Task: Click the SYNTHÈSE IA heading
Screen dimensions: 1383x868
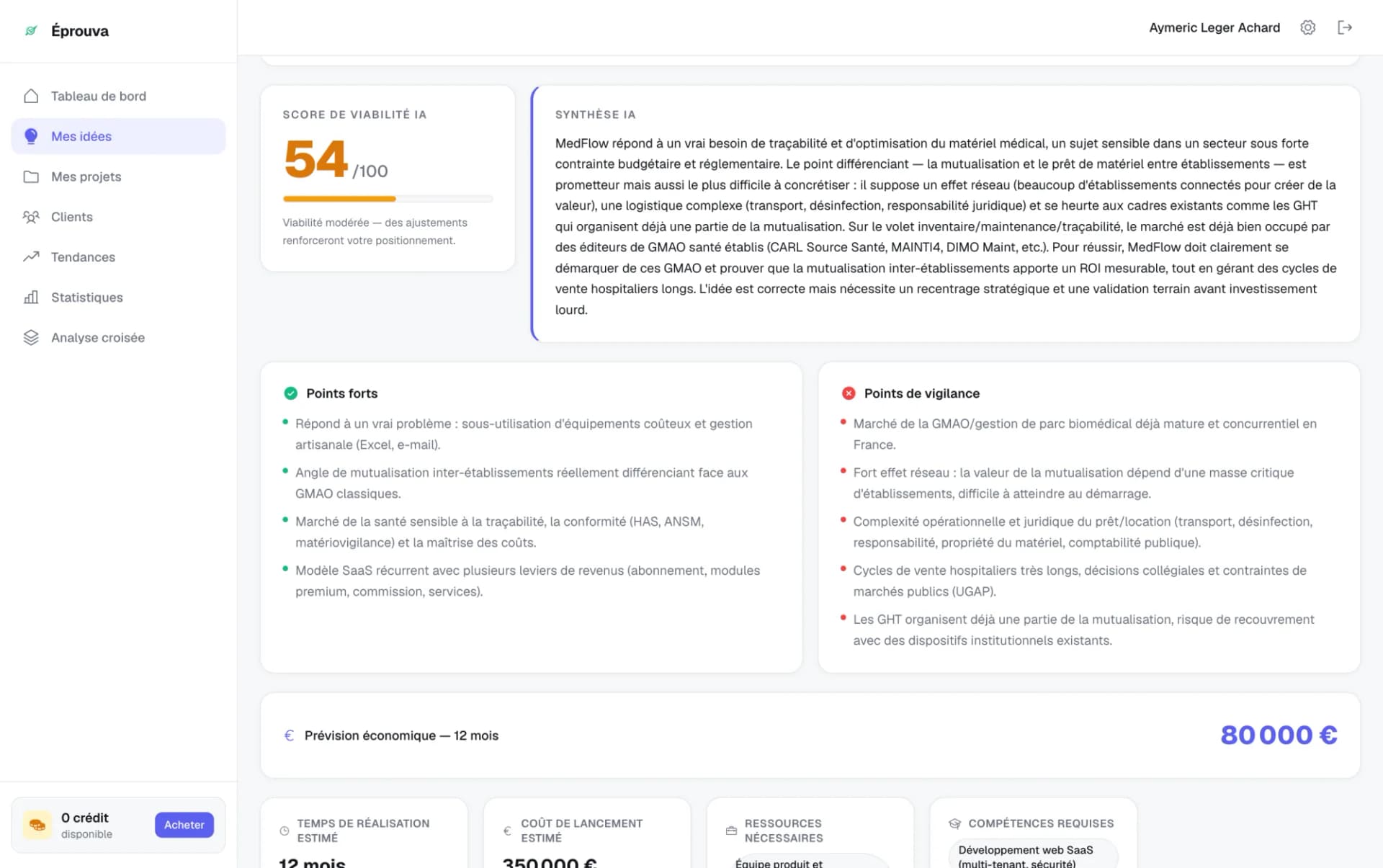Action: 595,115
